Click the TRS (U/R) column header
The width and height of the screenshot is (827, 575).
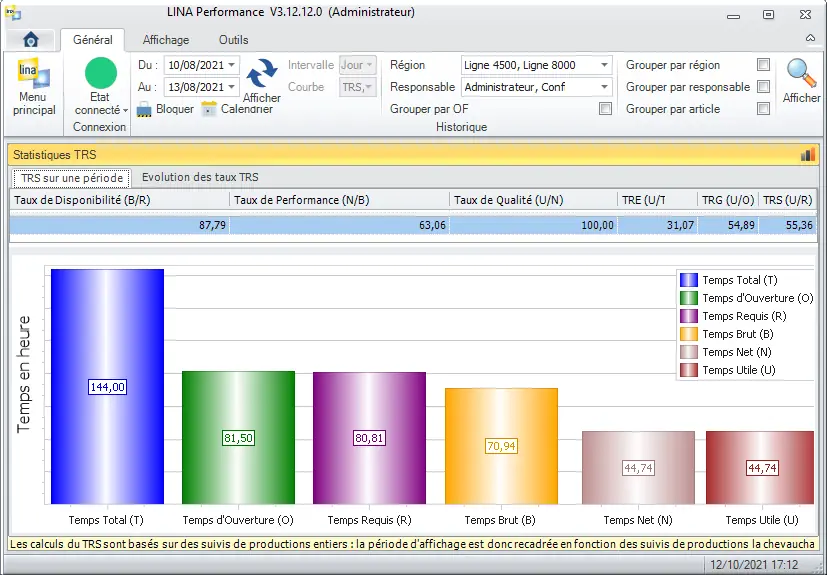(787, 200)
